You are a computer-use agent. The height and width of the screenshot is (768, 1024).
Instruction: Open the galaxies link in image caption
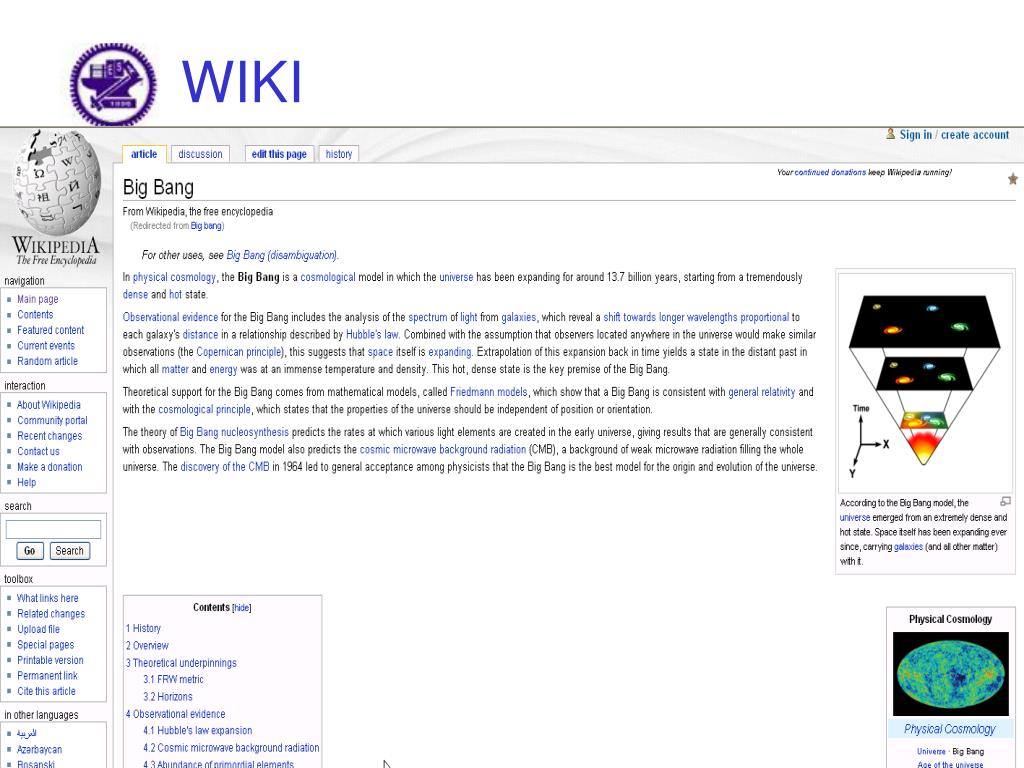(x=908, y=547)
